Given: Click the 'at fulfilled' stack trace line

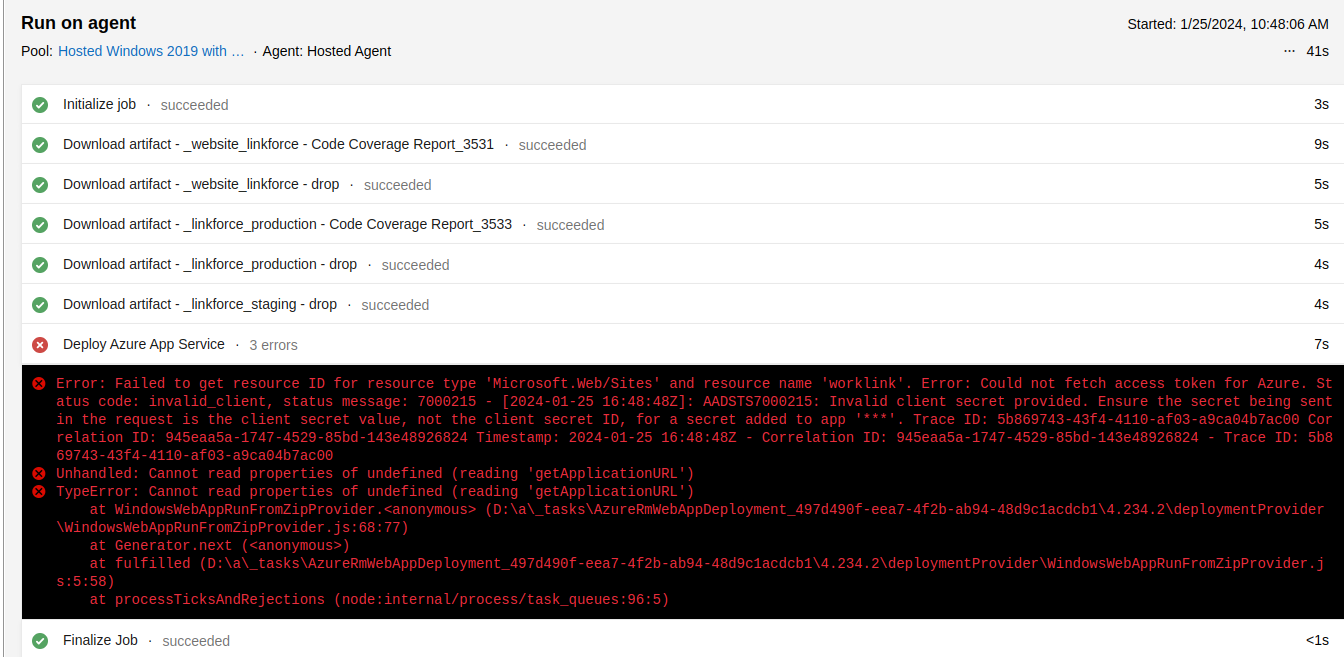Looking at the screenshot, I should coord(690,573).
